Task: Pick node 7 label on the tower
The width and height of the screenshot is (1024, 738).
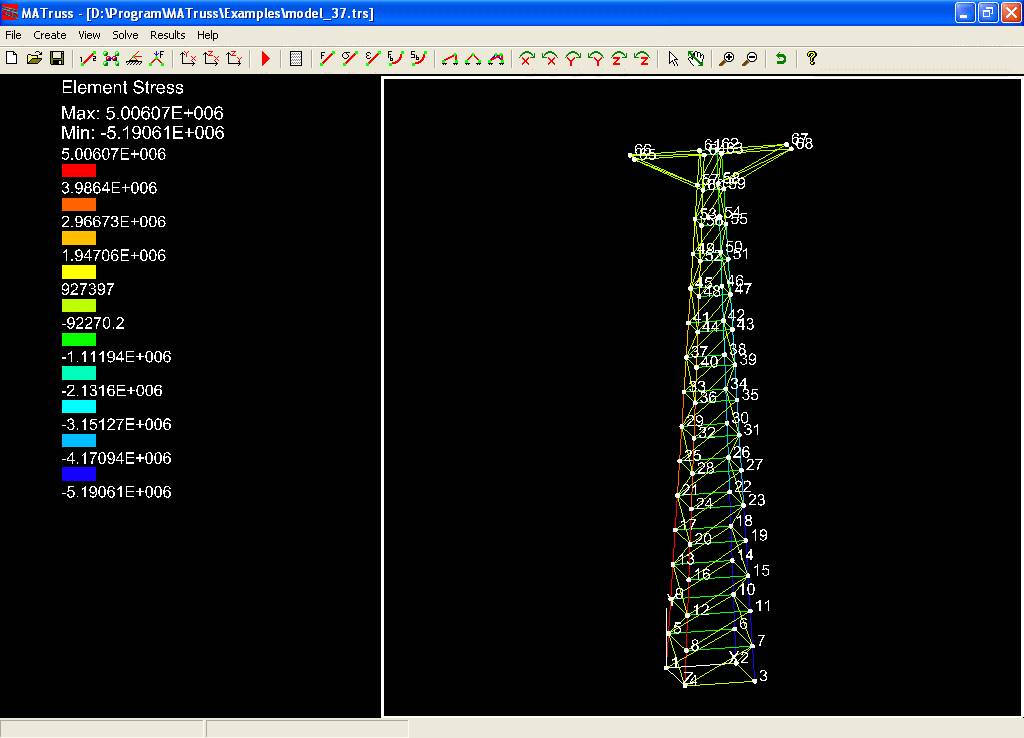Action: coord(761,640)
